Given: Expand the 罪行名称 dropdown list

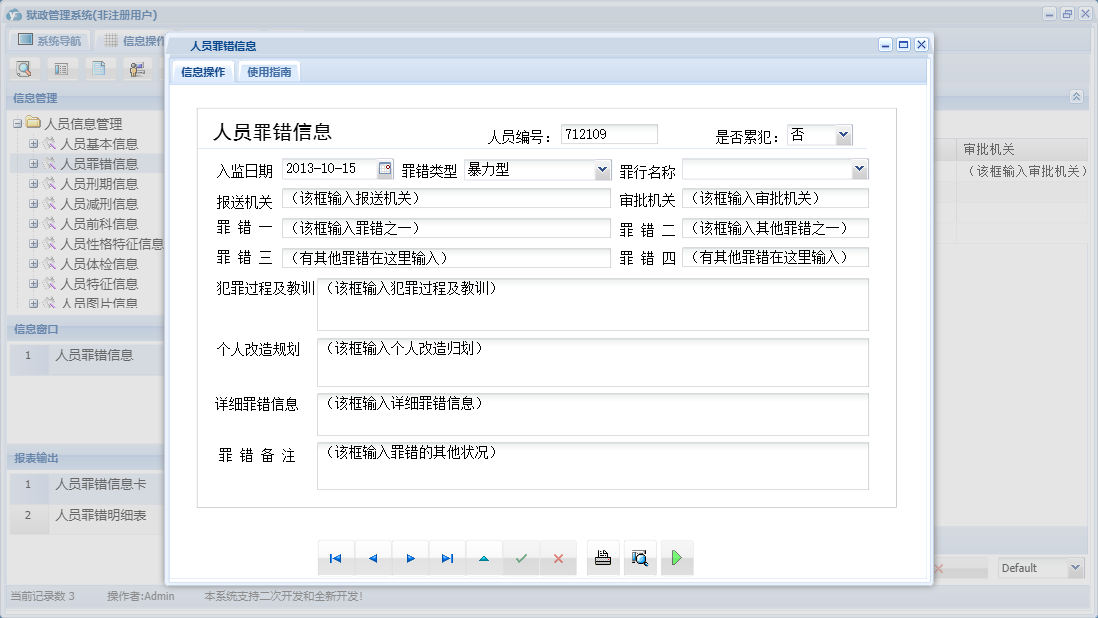Looking at the screenshot, I should [x=861, y=169].
